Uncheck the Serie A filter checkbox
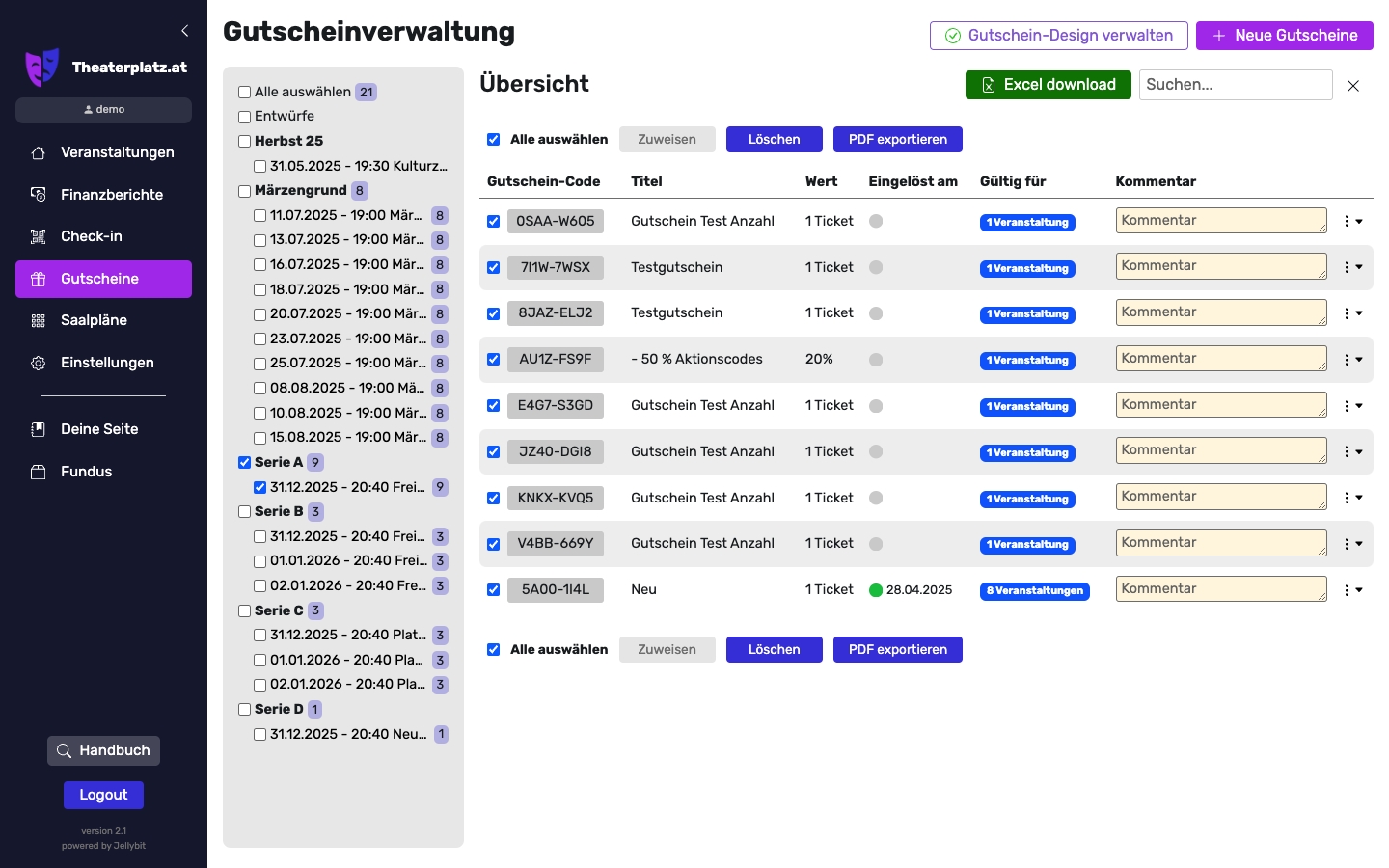 coord(245,463)
